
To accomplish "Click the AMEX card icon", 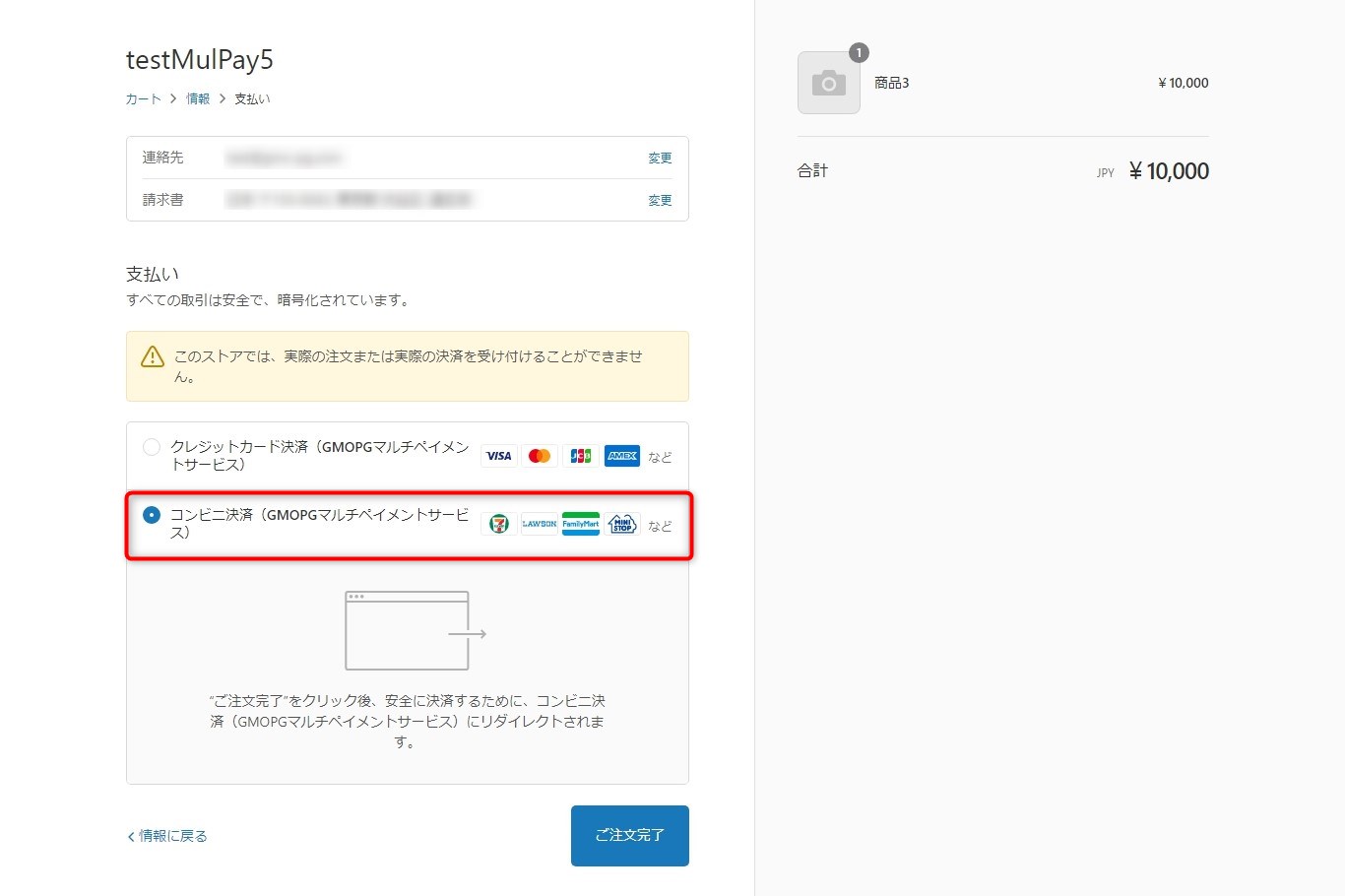I will click(x=622, y=456).
